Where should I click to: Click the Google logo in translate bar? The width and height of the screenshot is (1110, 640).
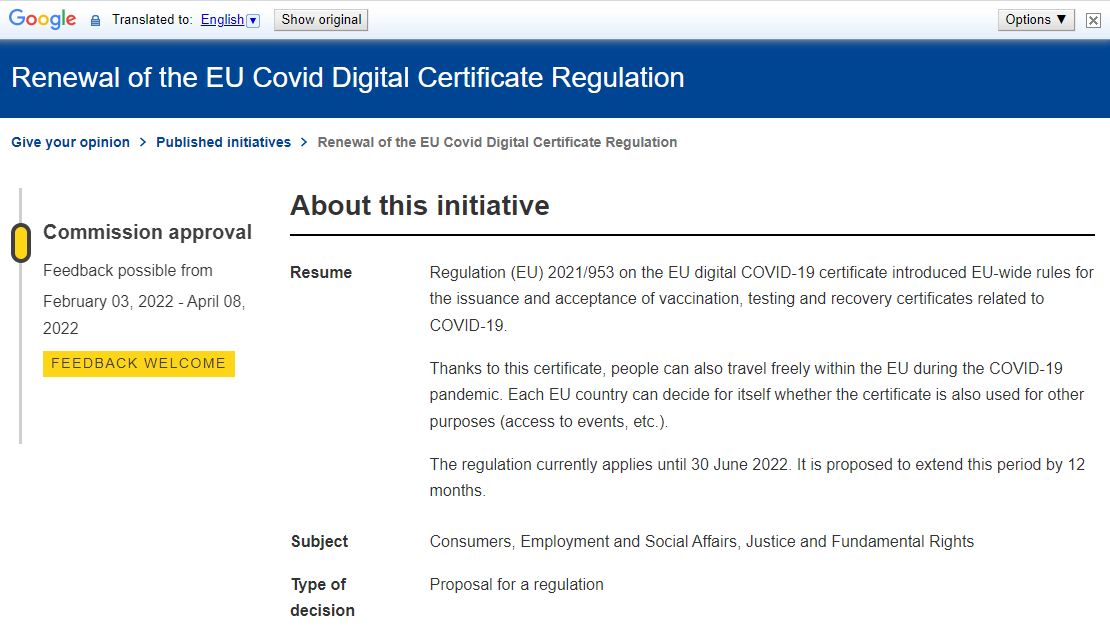click(x=42, y=19)
